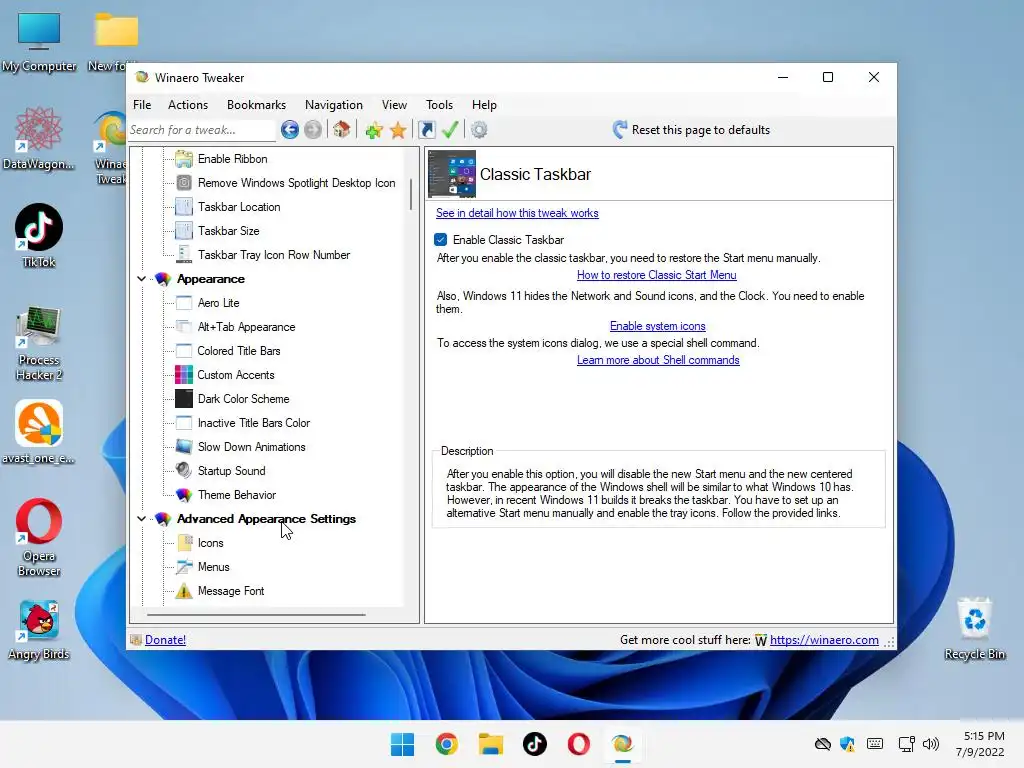Open the File menu
Viewport: 1024px width, 768px height.
click(x=142, y=104)
